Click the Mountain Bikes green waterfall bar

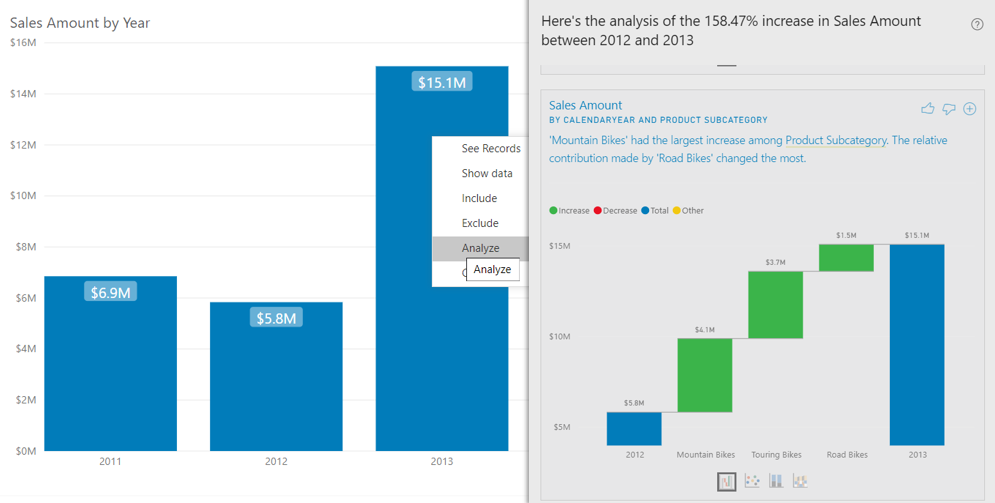[704, 375]
